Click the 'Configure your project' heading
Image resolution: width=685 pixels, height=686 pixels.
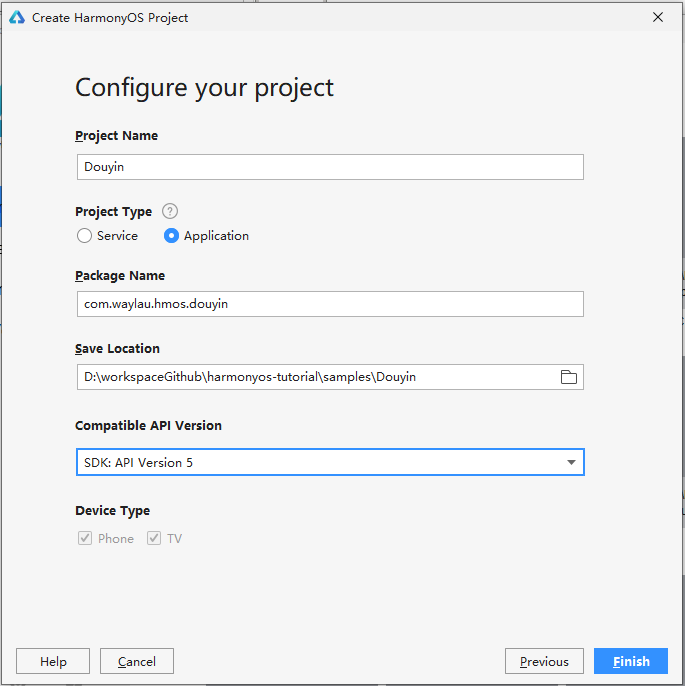pyautogui.click(x=204, y=88)
